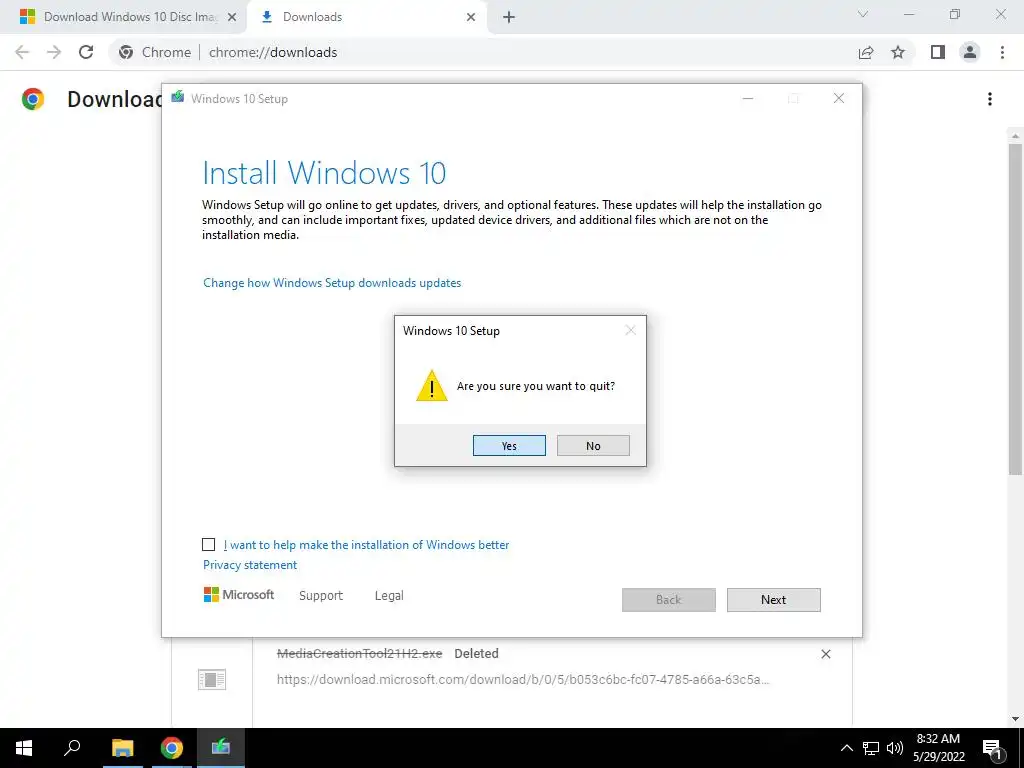
Task: Click the scrollbar down arrow
Action: [1015, 719]
